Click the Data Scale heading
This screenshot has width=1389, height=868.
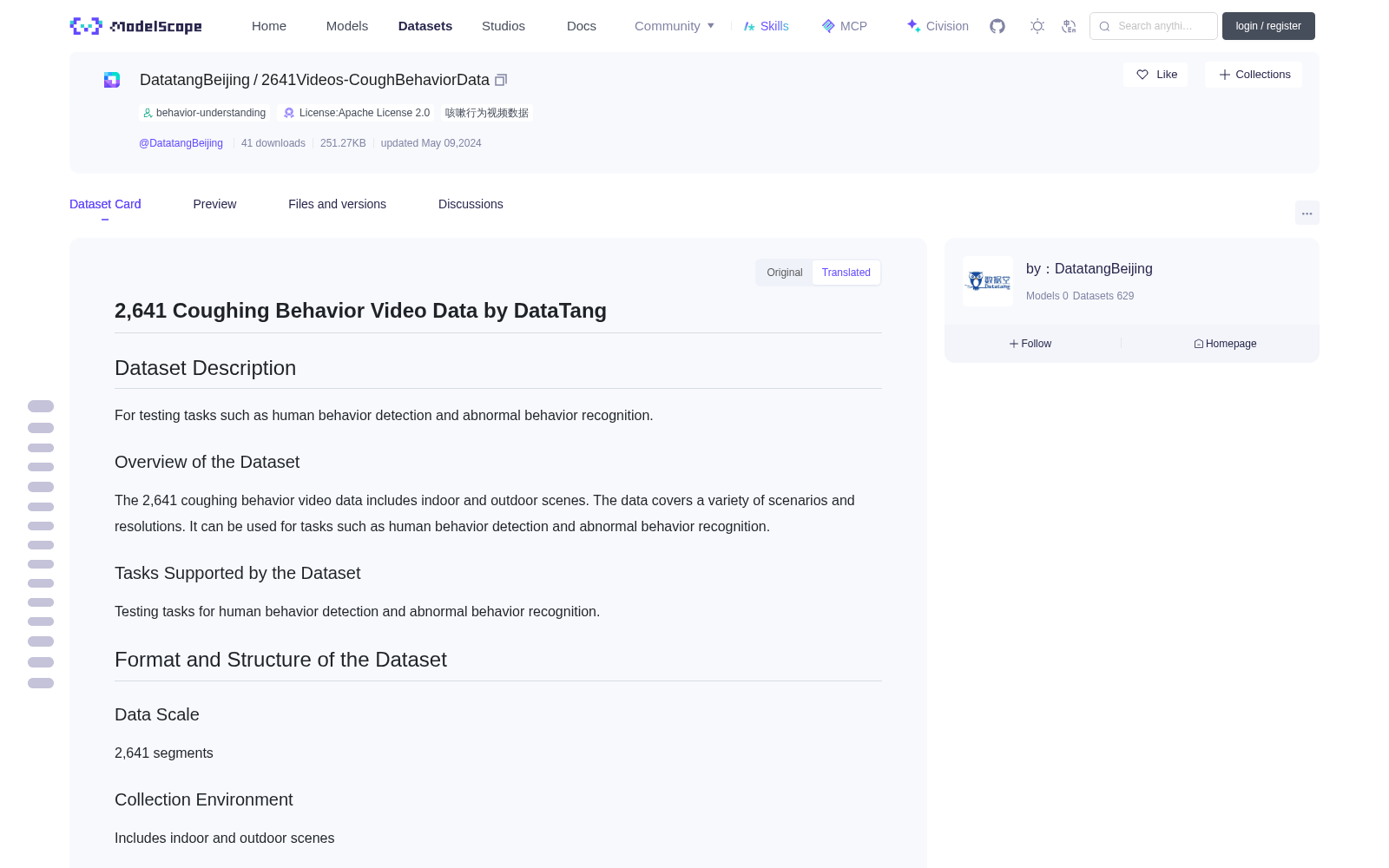(x=157, y=714)
